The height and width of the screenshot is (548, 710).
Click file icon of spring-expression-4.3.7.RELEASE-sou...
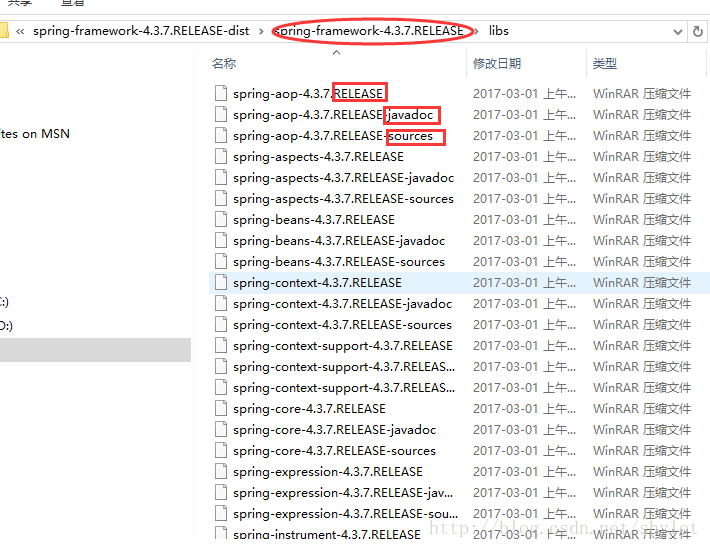pos(221,514)
